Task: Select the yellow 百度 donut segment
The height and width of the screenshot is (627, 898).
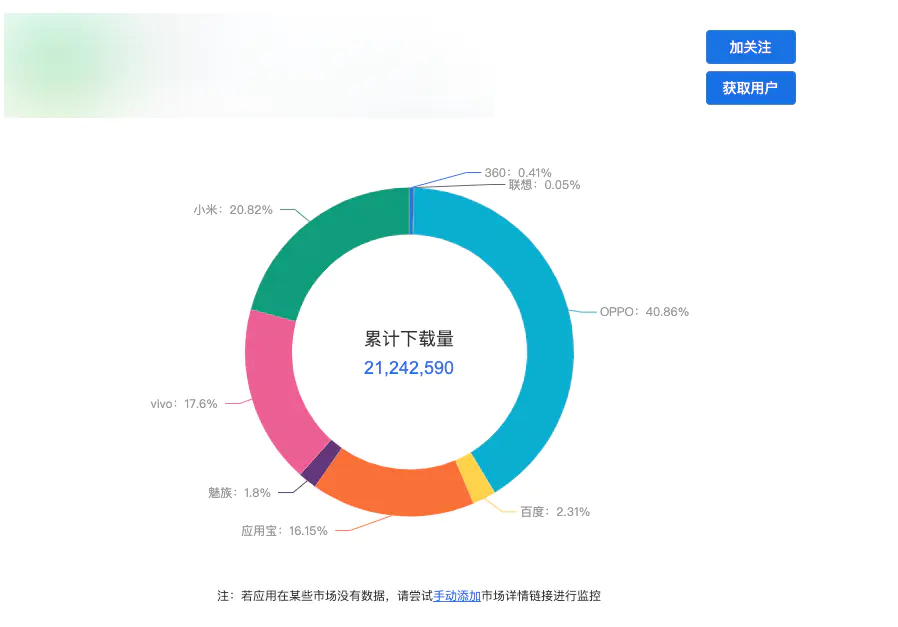Action: click(475, 477)
